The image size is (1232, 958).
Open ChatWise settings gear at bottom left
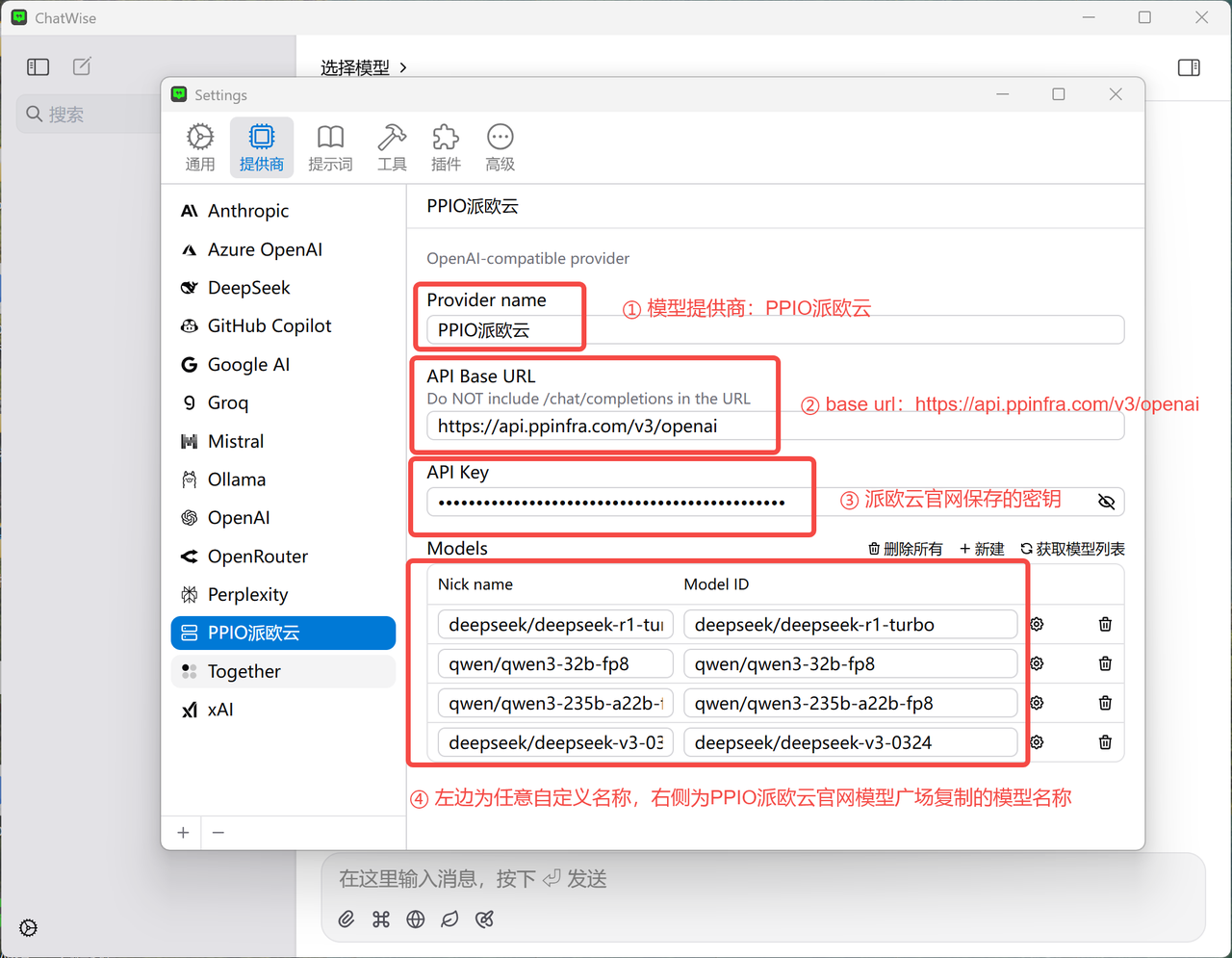pos(29,928)
